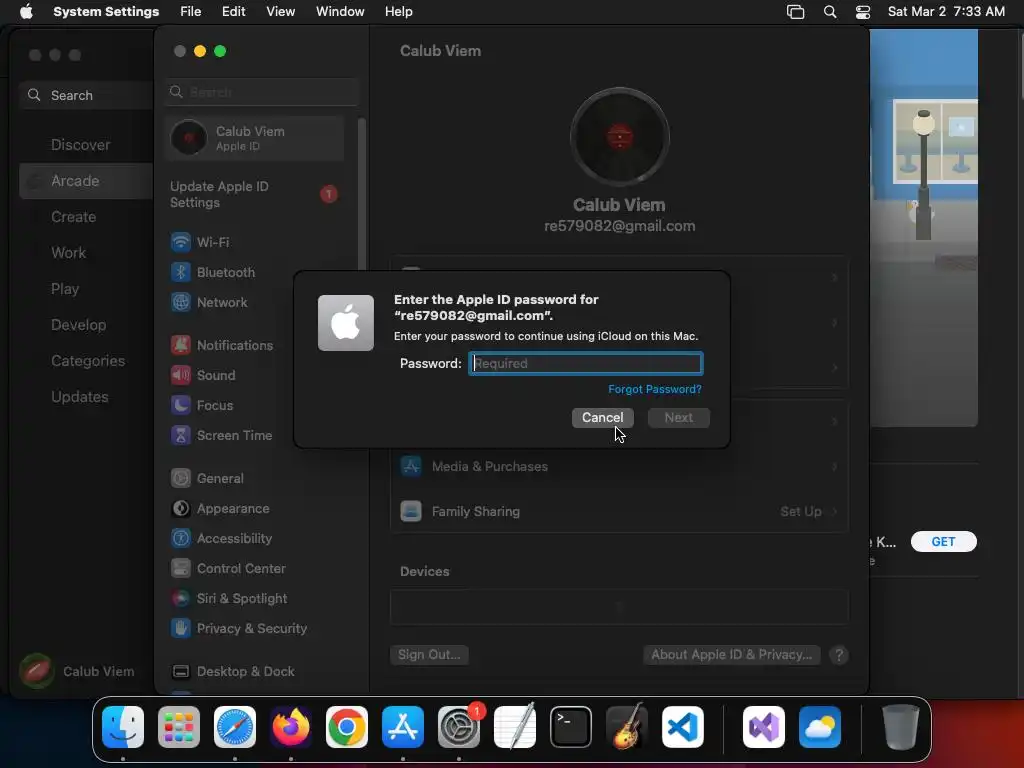
Task: Open Siri & Spotlight icon
Action: (x=181, y=598)
